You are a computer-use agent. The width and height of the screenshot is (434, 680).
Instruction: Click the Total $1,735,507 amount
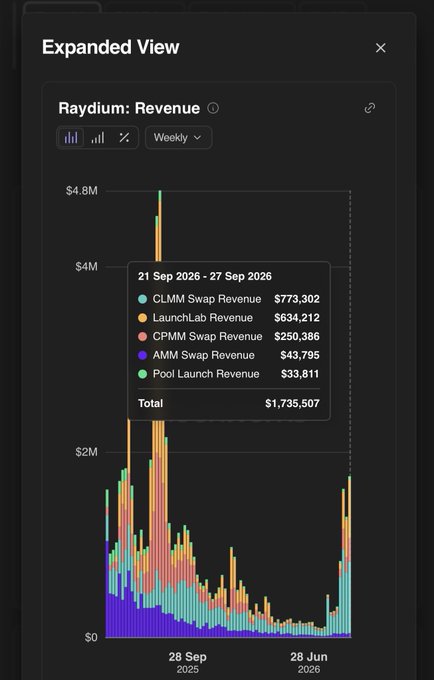[x=293, y=403]
